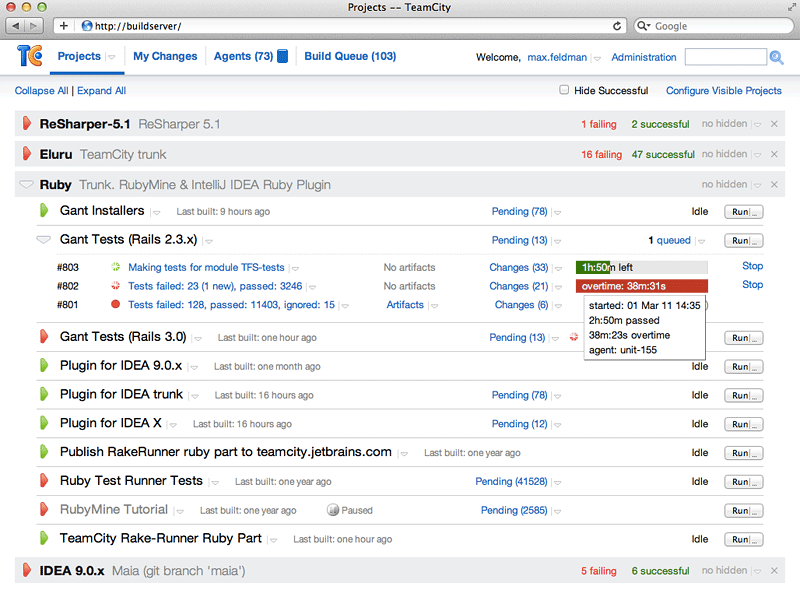The height and width of the screenshot is (600, 800).
Task: Click the green status icon for Plugin for IDEA 9.0.x
Action: [44, 365]
